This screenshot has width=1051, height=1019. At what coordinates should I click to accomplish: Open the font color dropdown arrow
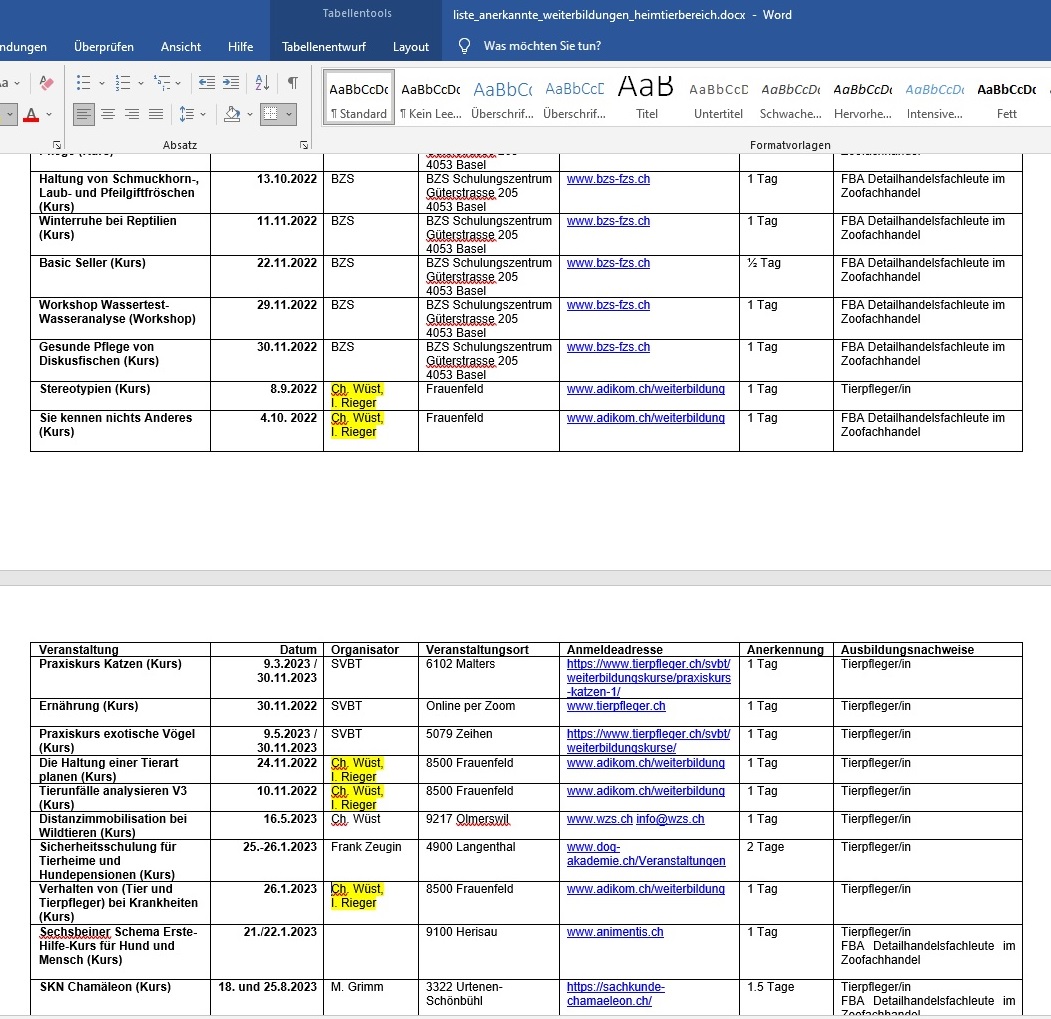point(49,115)
